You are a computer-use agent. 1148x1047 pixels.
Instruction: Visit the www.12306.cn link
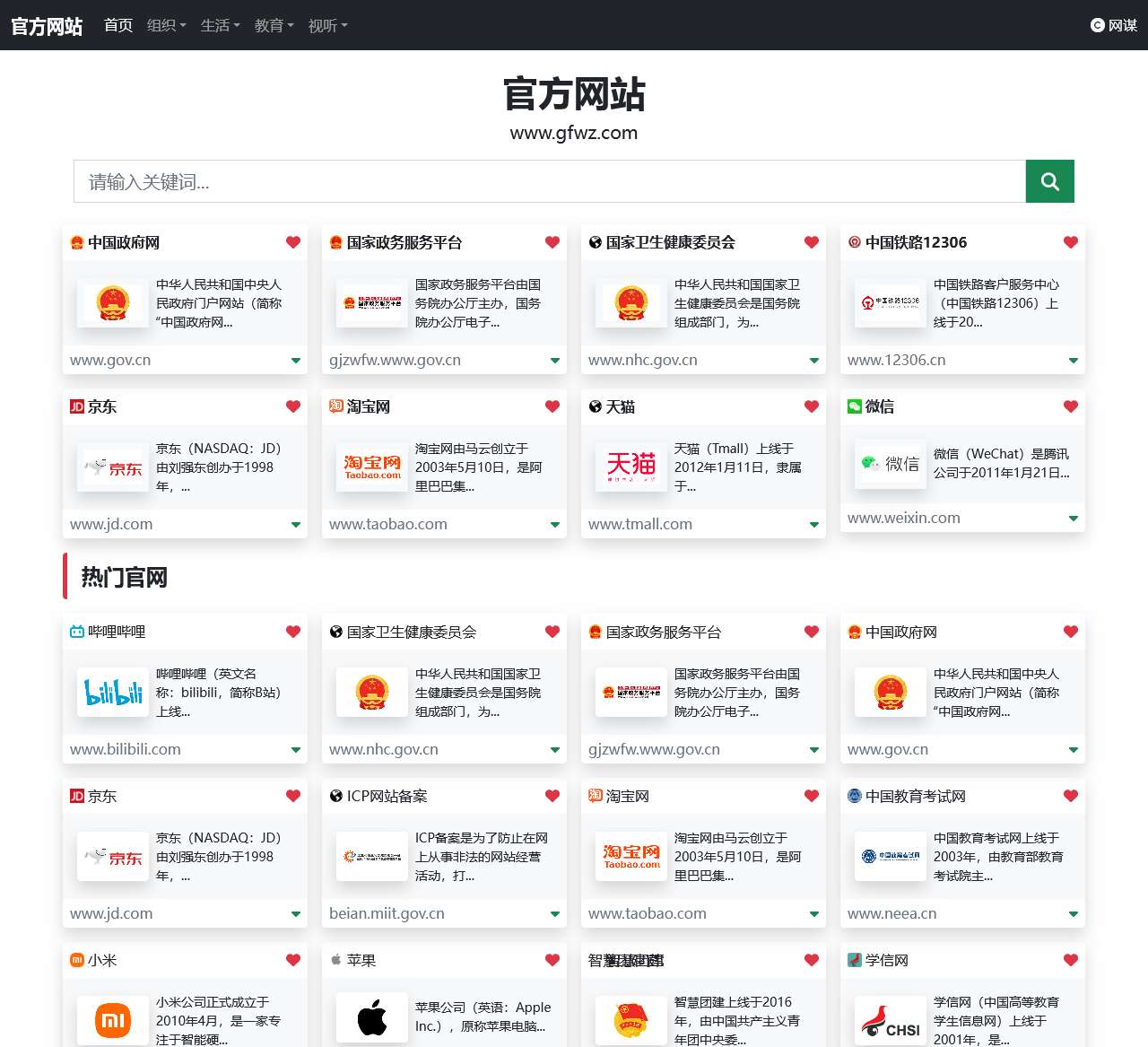[x=896, y=360]
